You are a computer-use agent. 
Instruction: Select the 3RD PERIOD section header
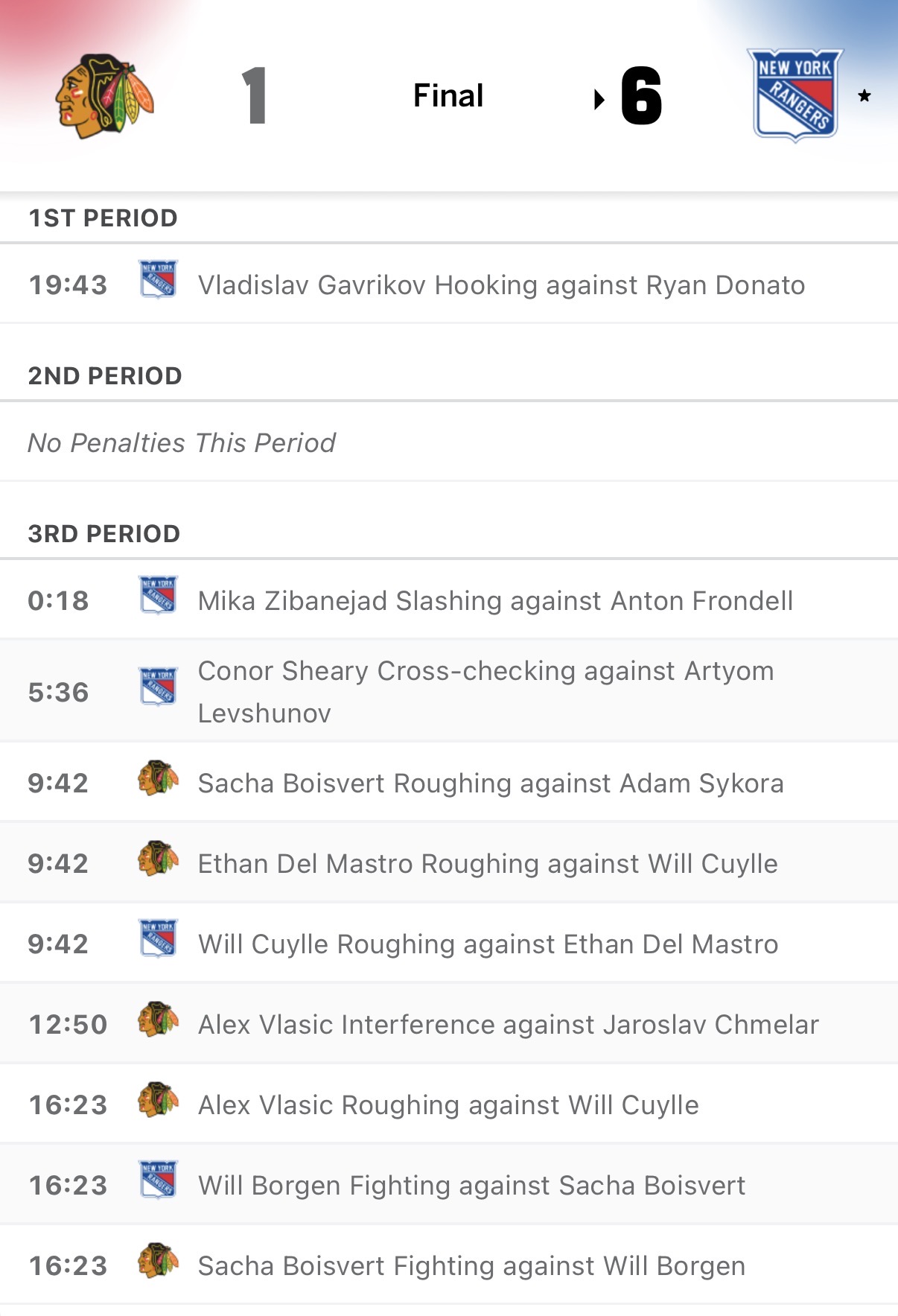[x=104, y=534]
